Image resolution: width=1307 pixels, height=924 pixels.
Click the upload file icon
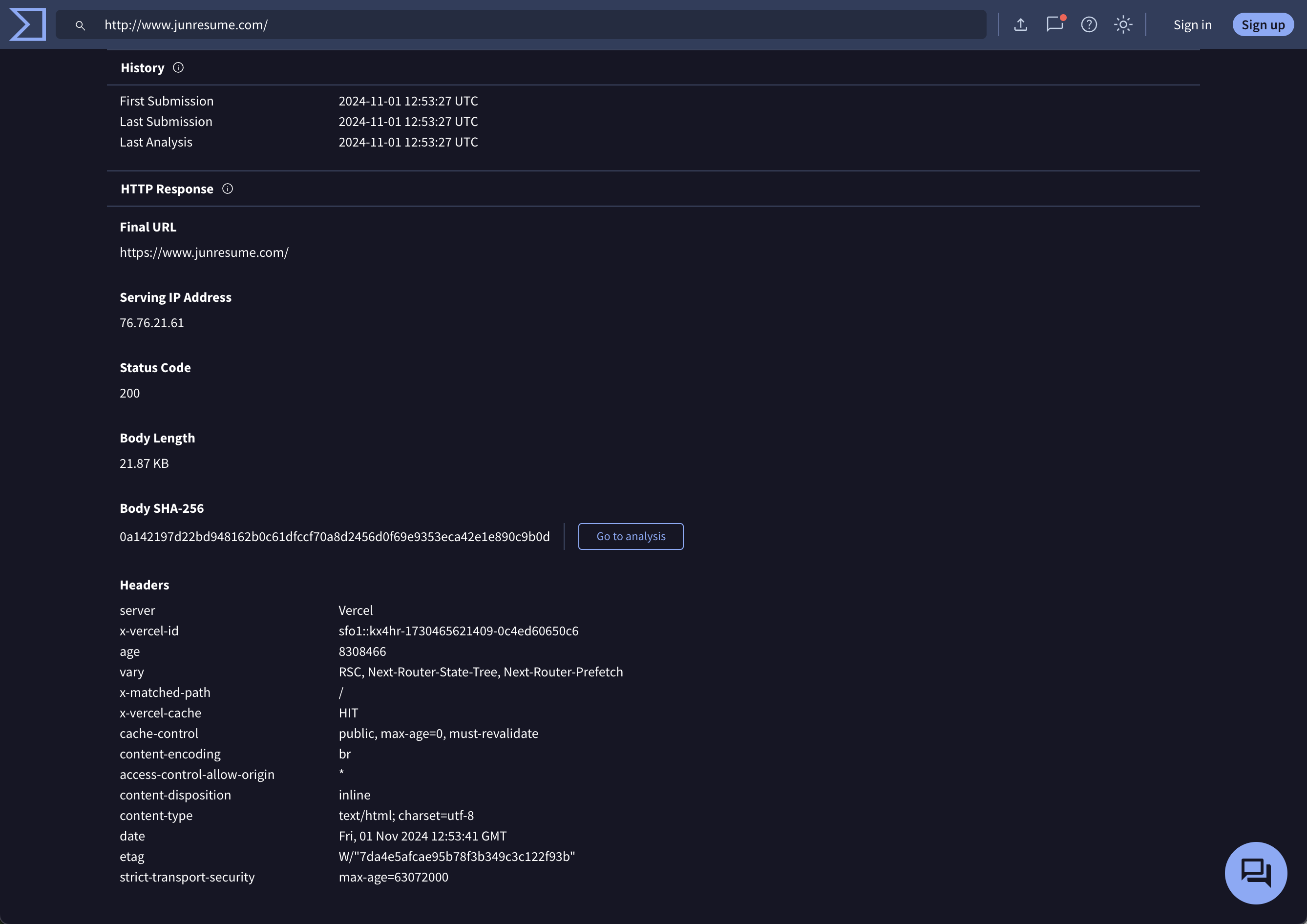click(1020, 24)
